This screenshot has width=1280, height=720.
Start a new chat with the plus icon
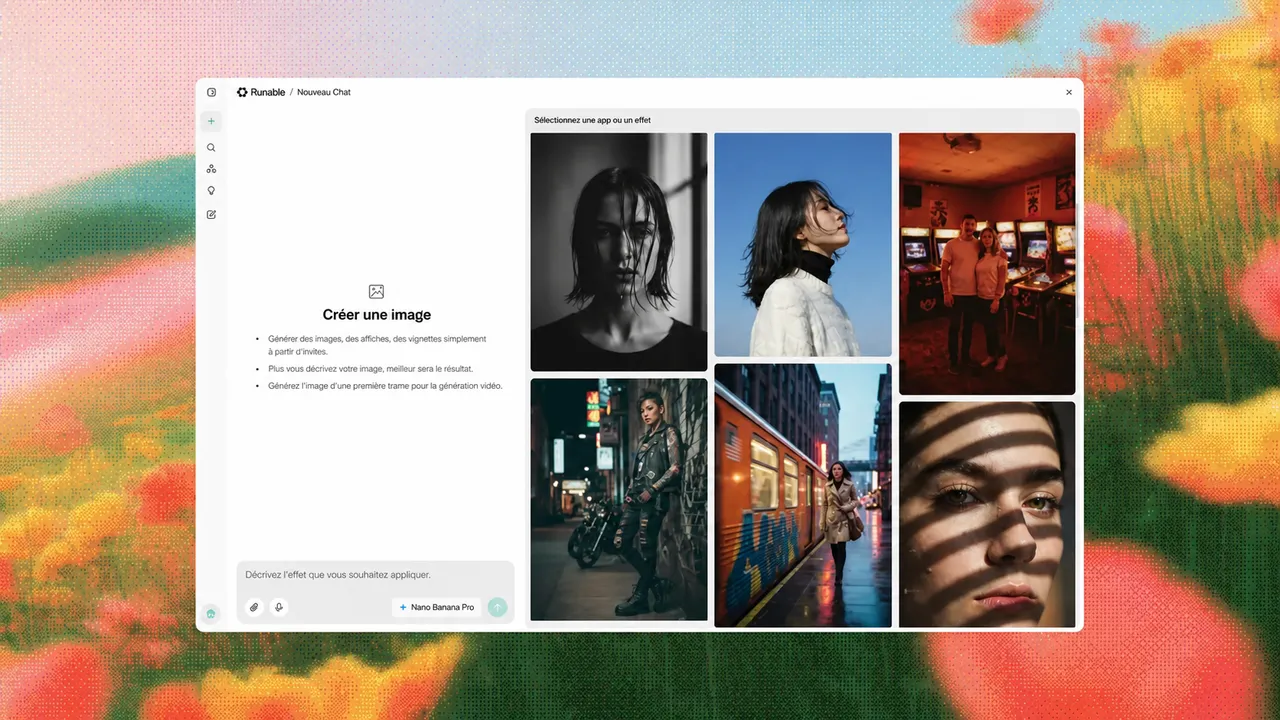click(x=211, y=121)
